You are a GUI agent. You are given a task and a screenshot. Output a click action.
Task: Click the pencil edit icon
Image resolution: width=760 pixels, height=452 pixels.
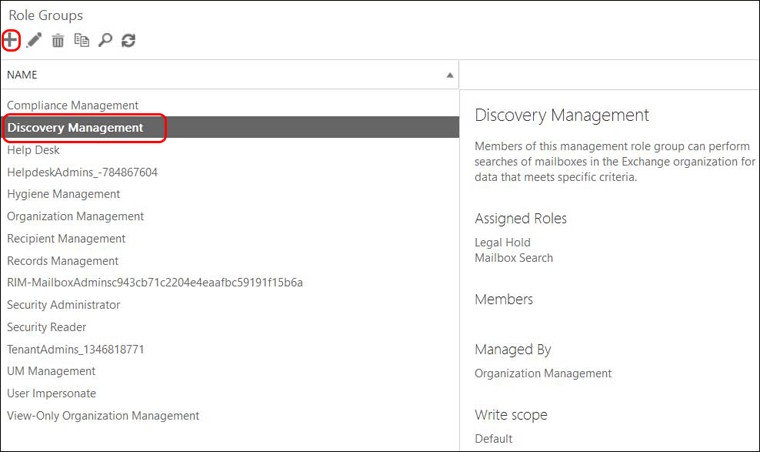point(34,40)
